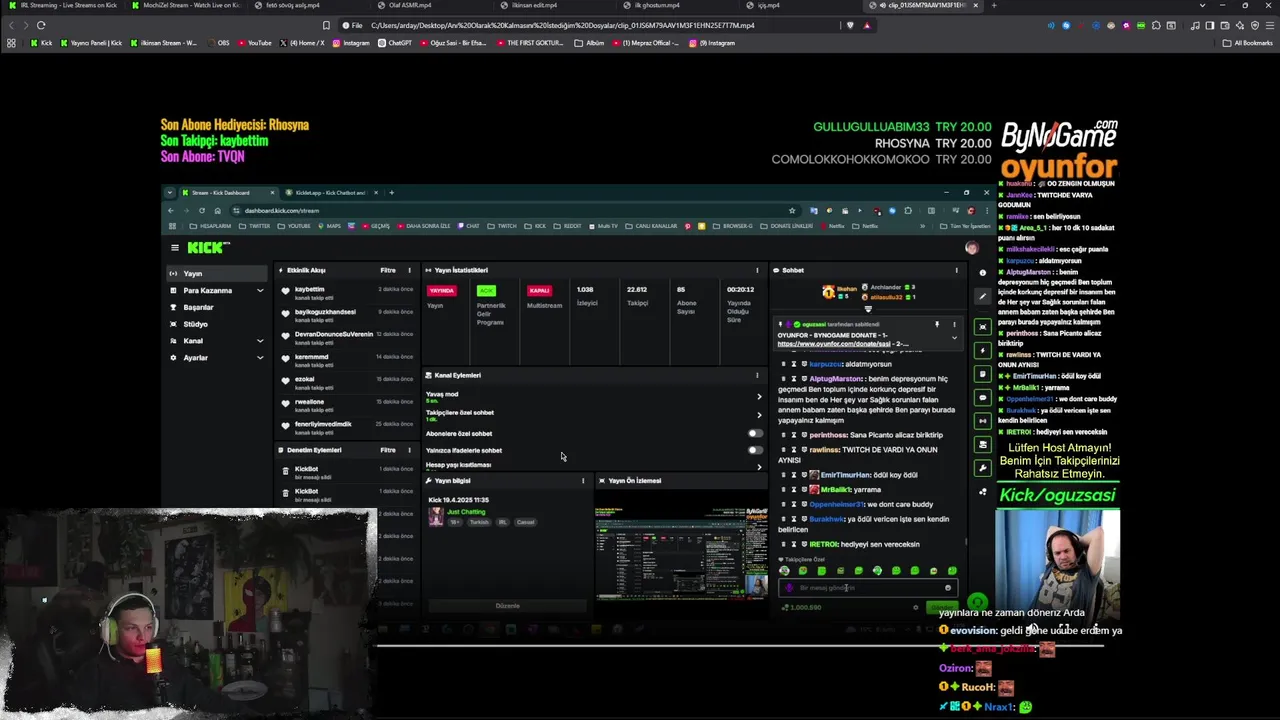Open the Instagram bookmark in outer bar
Image resolution: width=1280 pixels, height=720 pixels.
pyautogui.click(x=351, y=43)
